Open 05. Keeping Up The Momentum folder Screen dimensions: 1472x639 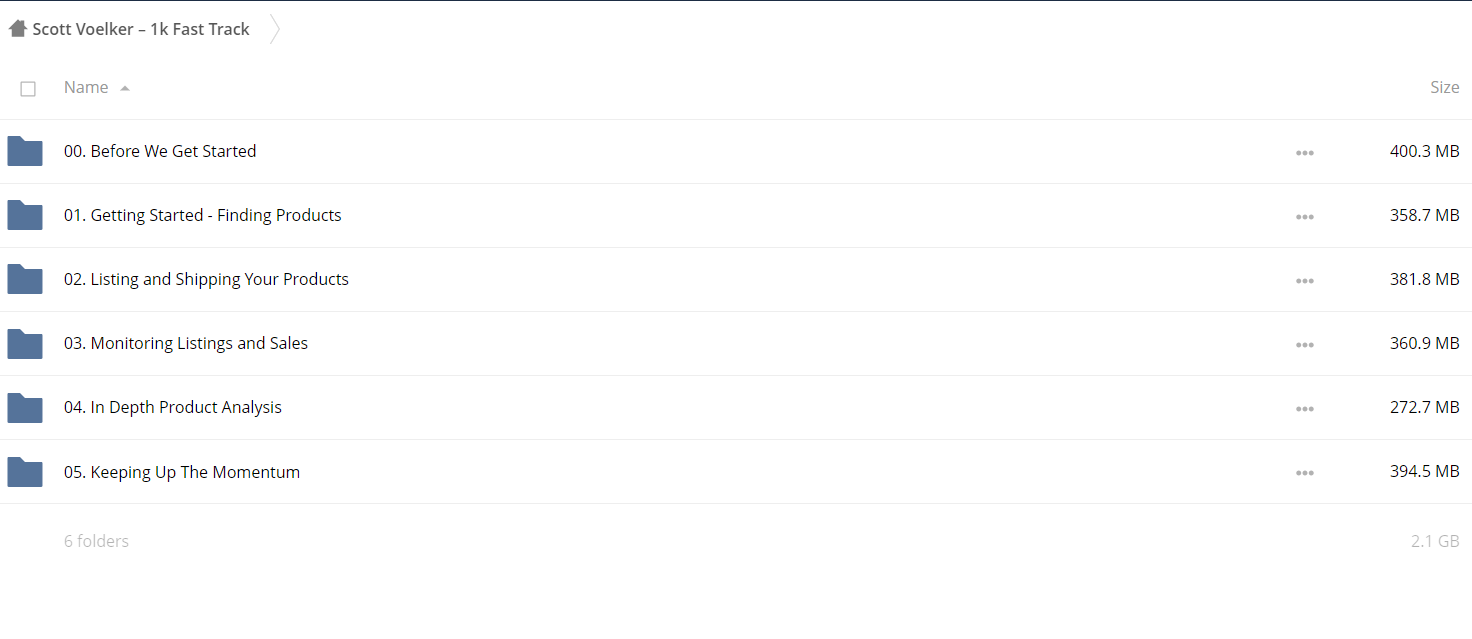tap(182, 472)
